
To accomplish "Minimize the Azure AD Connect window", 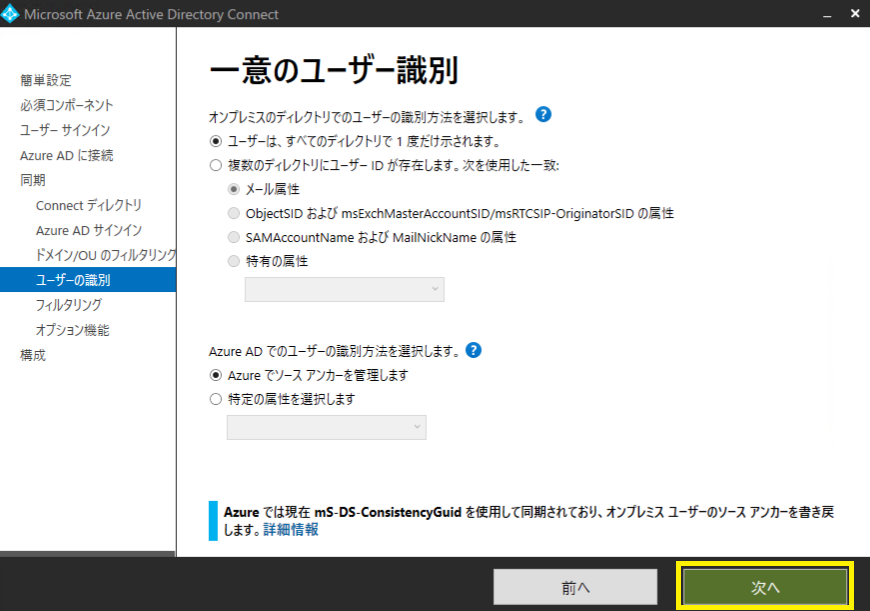I will click(827, 14).
